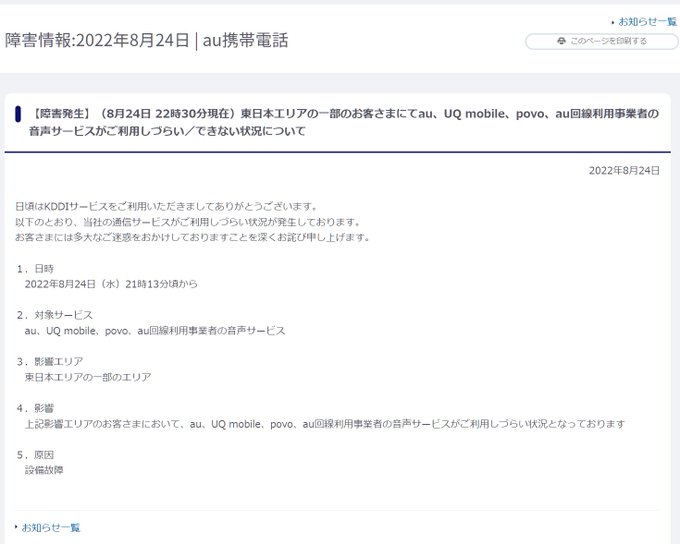
Task: Click the second title line 音声サービスがご利用しづらい
Action: pyautogui.click(x=167, y=131)
